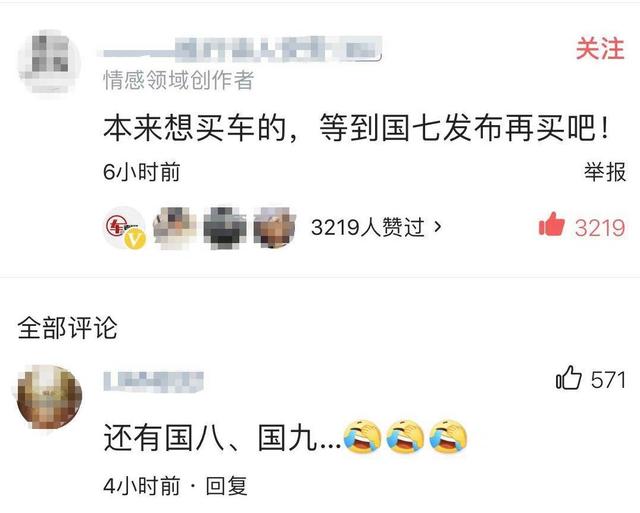Image resolution: width=640 pixels, height=513 pixels.
Task: Click the red thumbs-up icon beside 3219
Action: tap(551, 224)
